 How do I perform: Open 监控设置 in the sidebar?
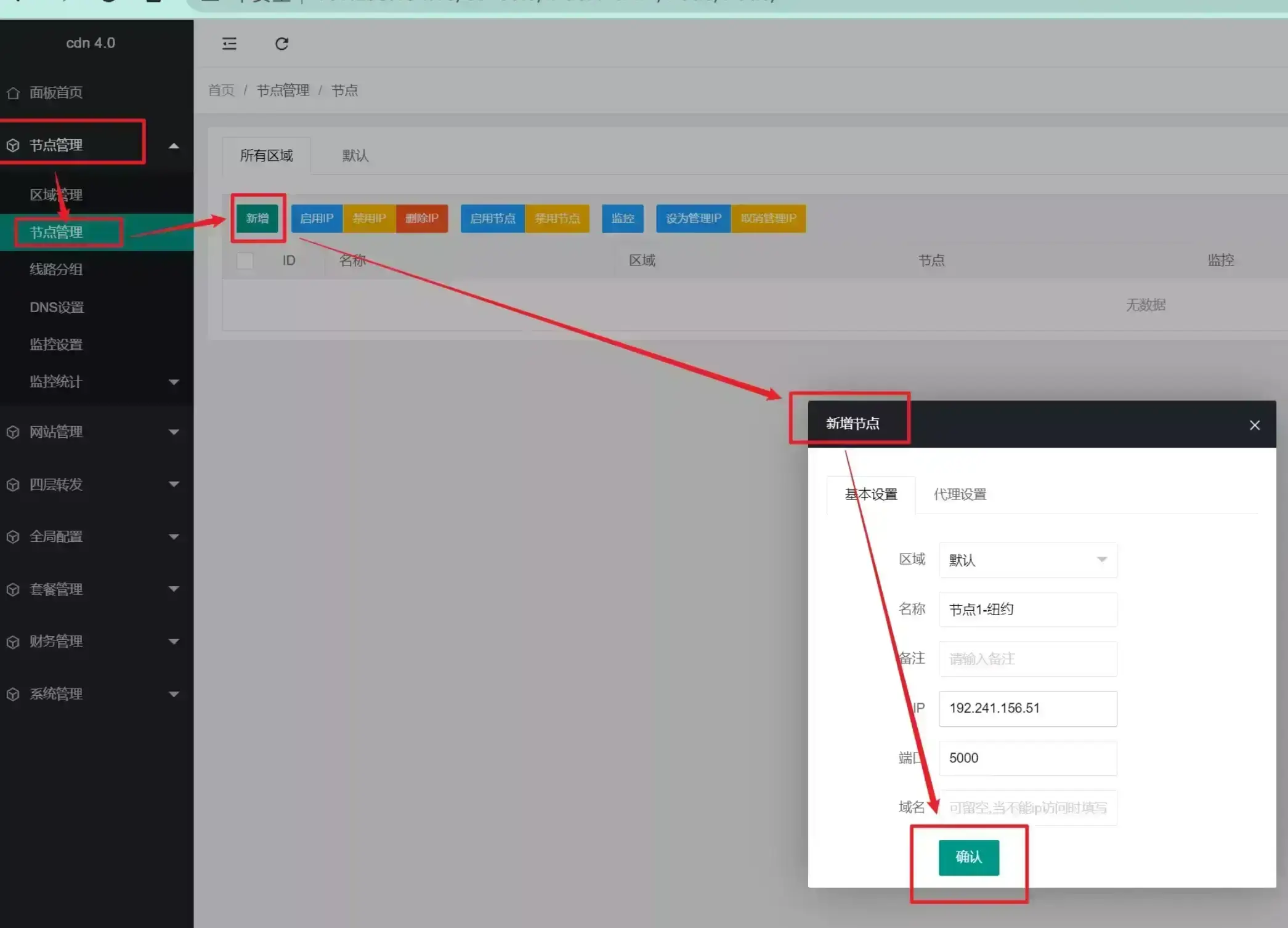point(56,344)
